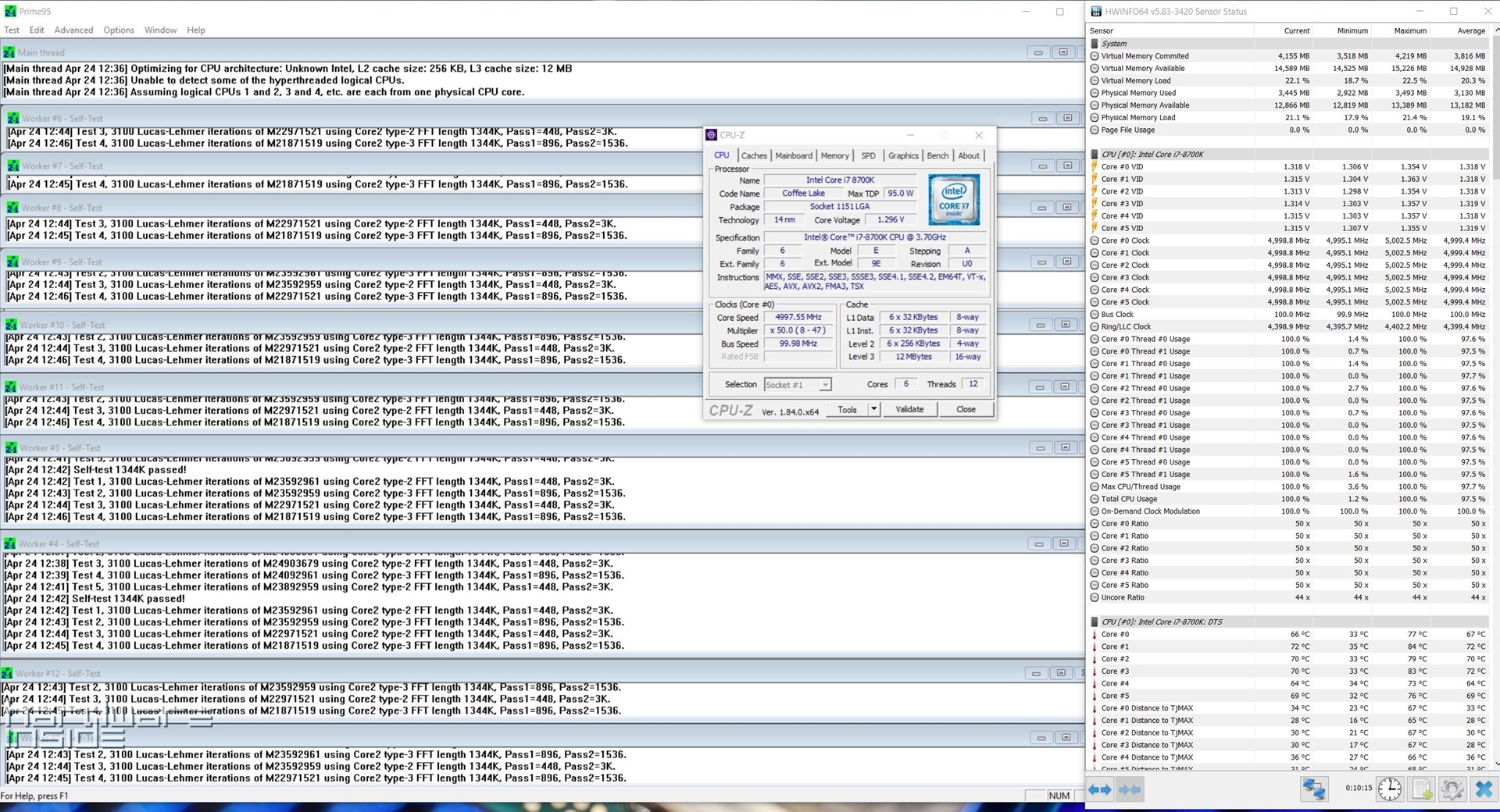Click the Prime95 icon in the title bar

pos(9,11)
